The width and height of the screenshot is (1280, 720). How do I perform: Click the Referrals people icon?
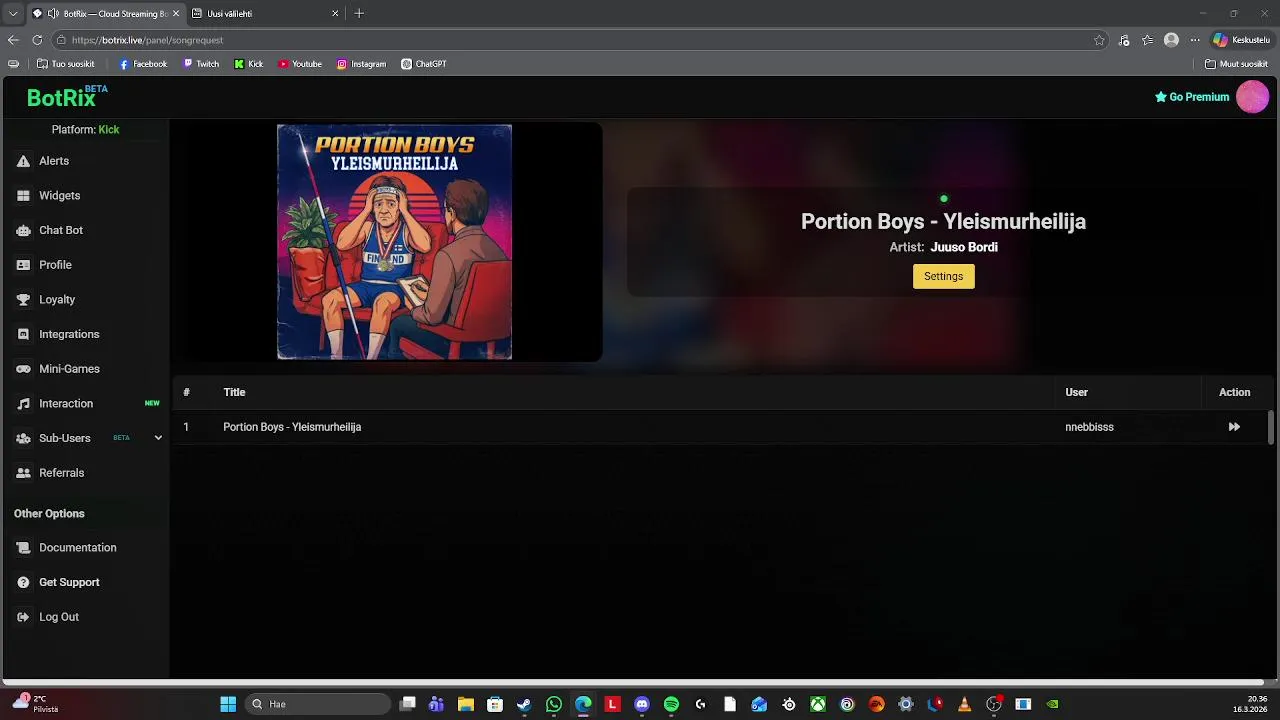coord(23,473)
